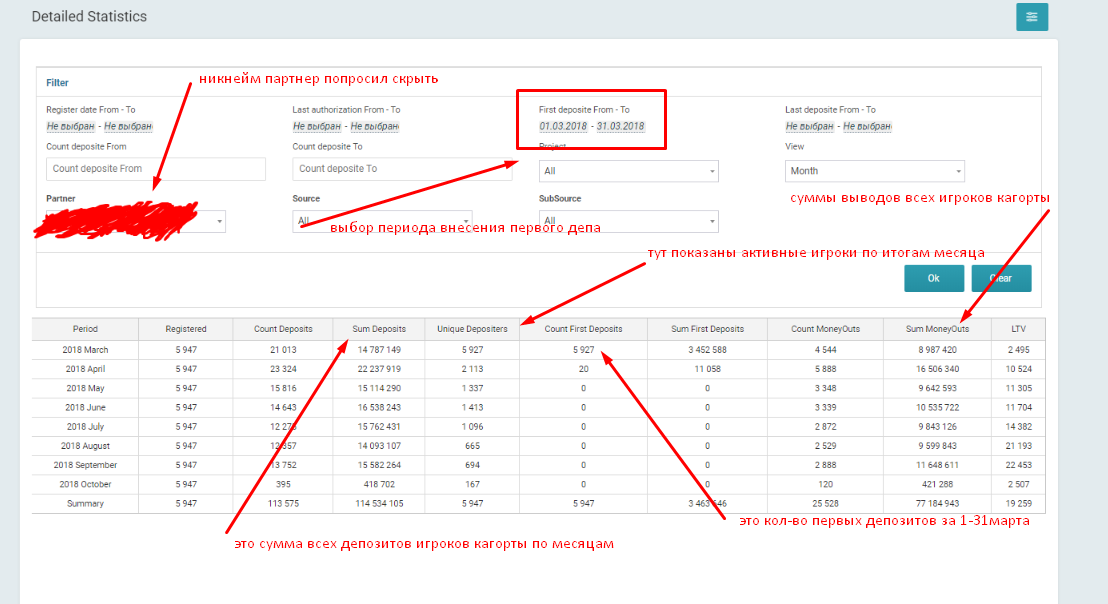This screenshot has height=604, width=1108.
Task: Edit First deposite To date 31.03.2018
Action: click(x=620, y=126)
